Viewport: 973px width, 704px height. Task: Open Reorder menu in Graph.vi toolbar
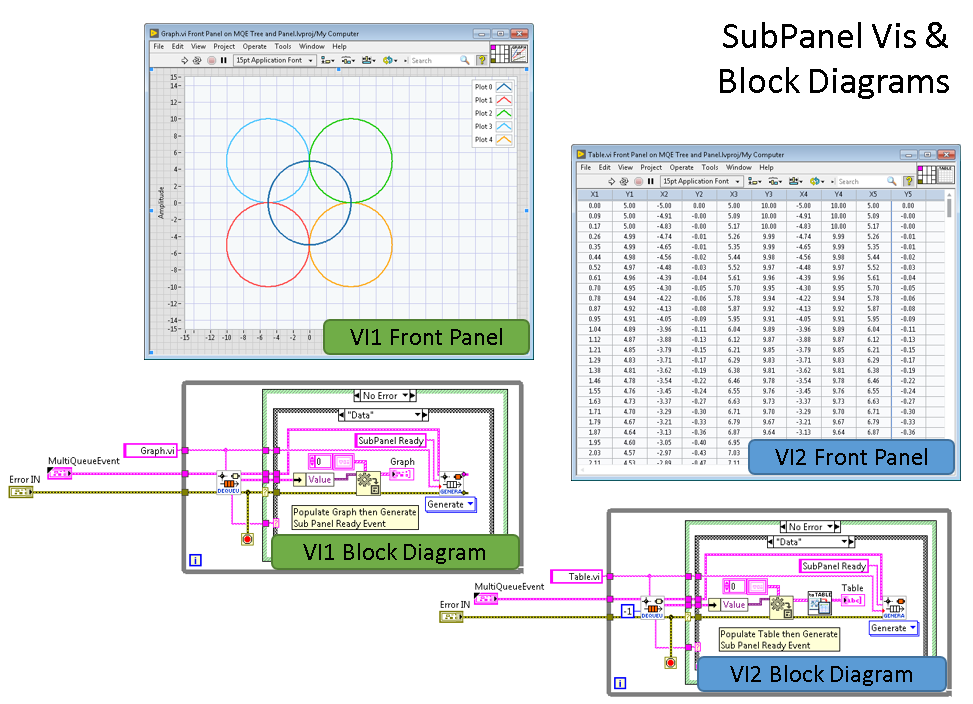pyautogui.click(x=390, y=60)
